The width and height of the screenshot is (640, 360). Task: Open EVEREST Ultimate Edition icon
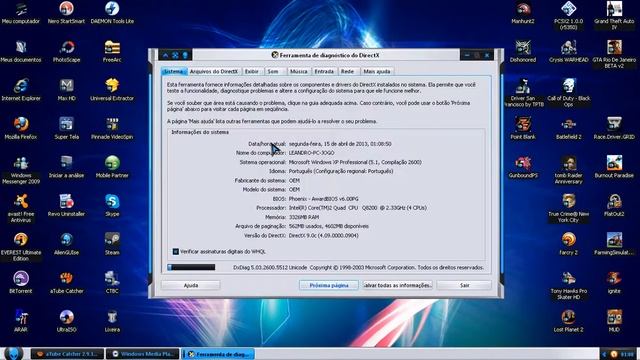coord(21,247)
